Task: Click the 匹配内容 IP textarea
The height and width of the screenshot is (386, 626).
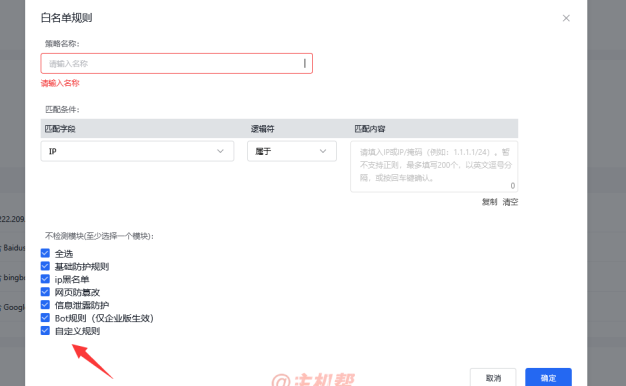Action: click(x=434, y=166)
